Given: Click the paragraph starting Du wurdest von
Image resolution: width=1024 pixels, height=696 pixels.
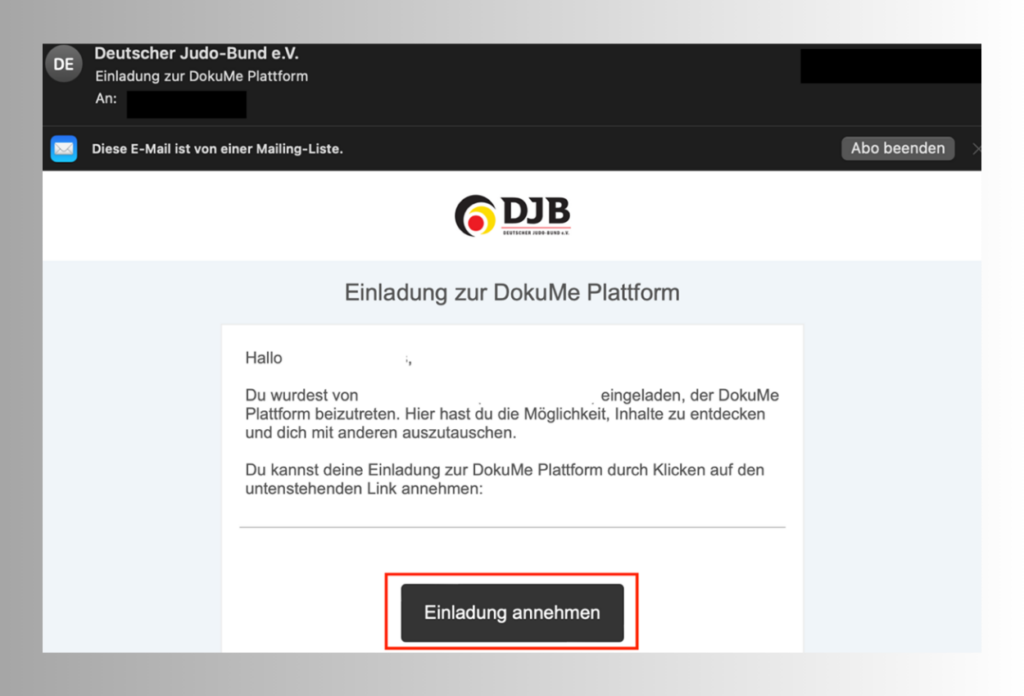Looking at the screenshot, I should click(512, 414).
